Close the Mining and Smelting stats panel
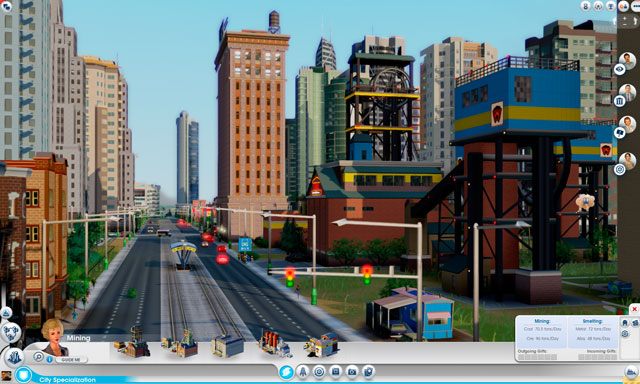This screenshot has width=640, height=384. [634, 309]
